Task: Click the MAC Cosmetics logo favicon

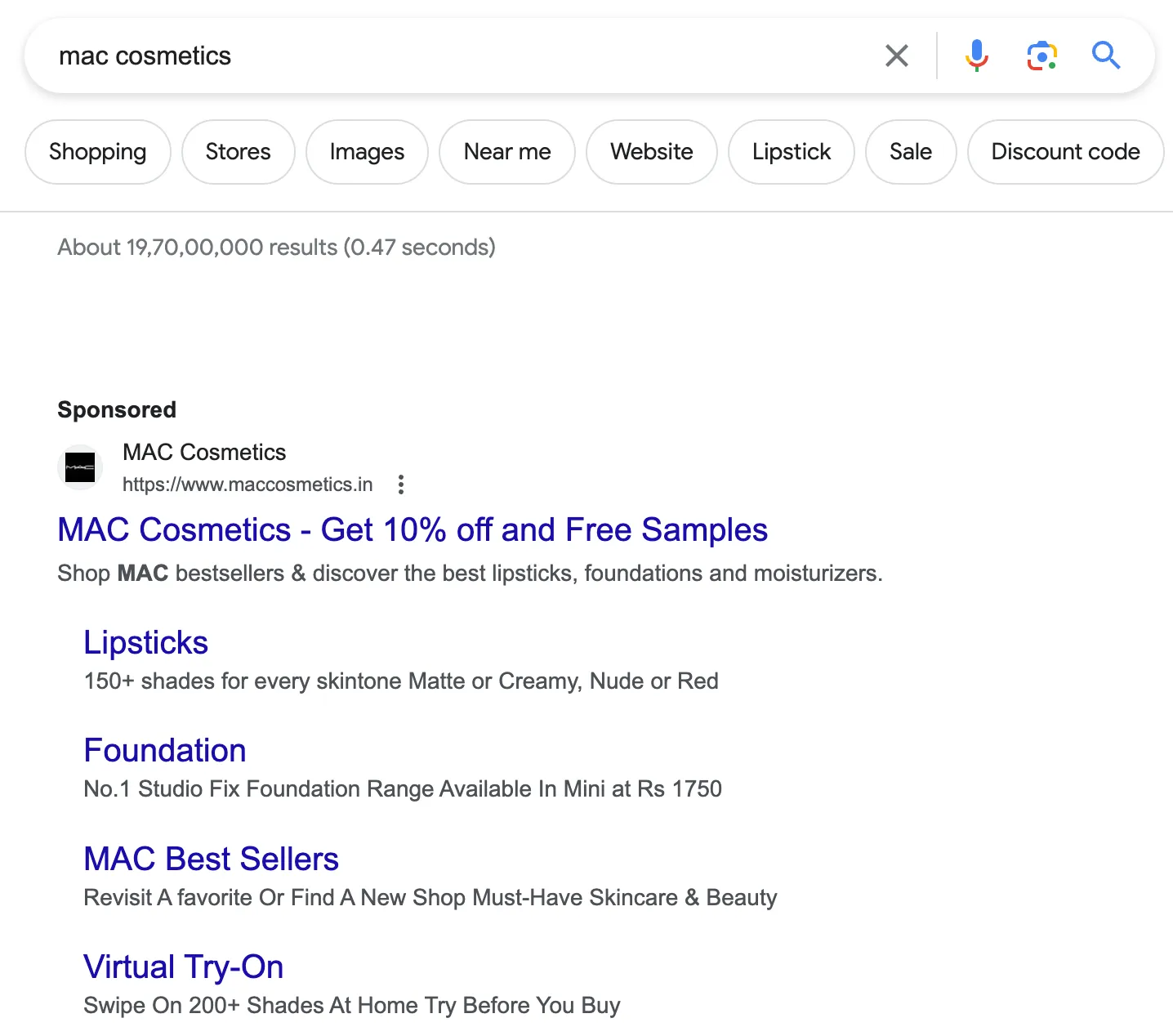Action: tap(80, 468)
